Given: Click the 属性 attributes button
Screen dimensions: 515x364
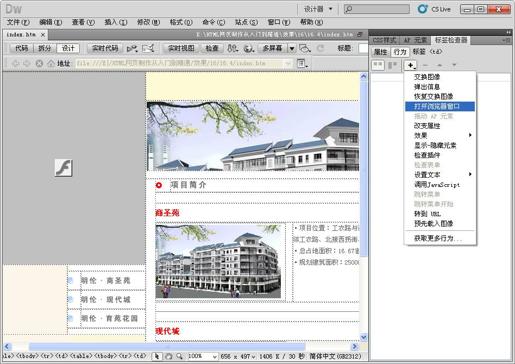Looking at the screenshot, I should (380, 52).
